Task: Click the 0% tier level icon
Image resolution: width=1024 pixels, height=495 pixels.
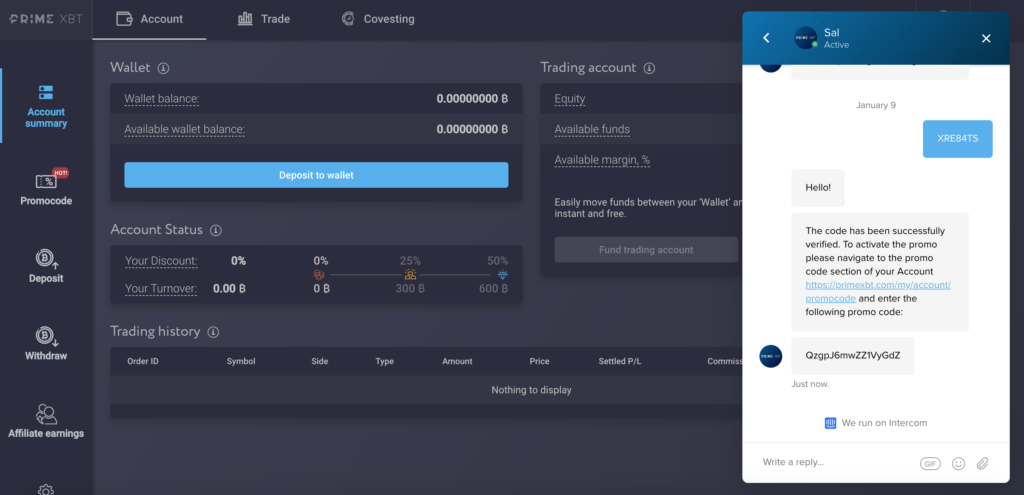Action: click(319, 275)
